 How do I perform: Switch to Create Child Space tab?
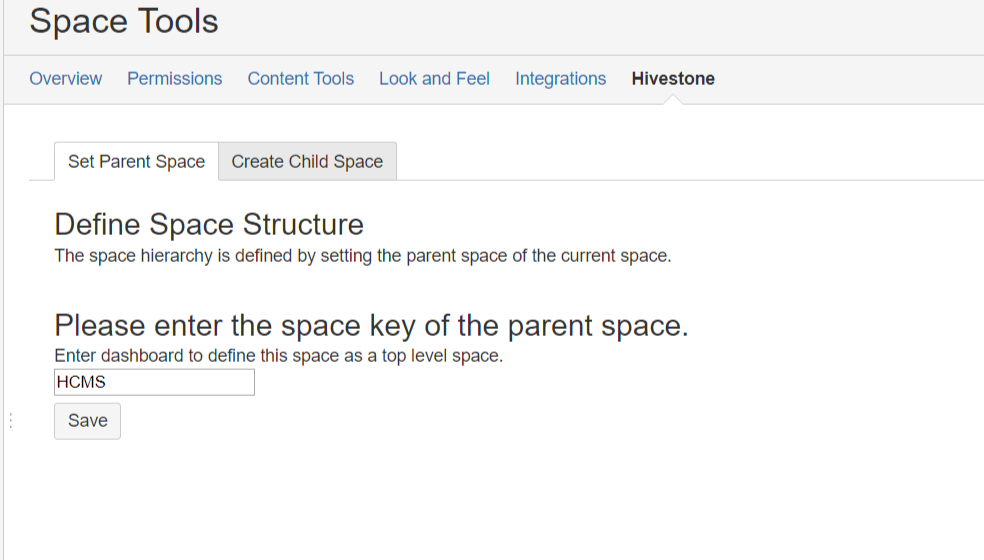[307, 162]
